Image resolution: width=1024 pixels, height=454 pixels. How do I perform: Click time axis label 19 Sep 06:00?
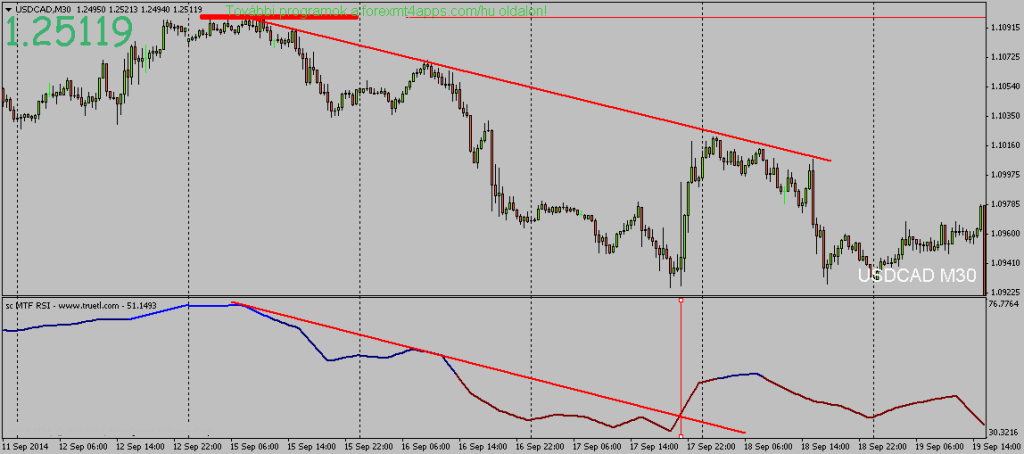point(942,447)
